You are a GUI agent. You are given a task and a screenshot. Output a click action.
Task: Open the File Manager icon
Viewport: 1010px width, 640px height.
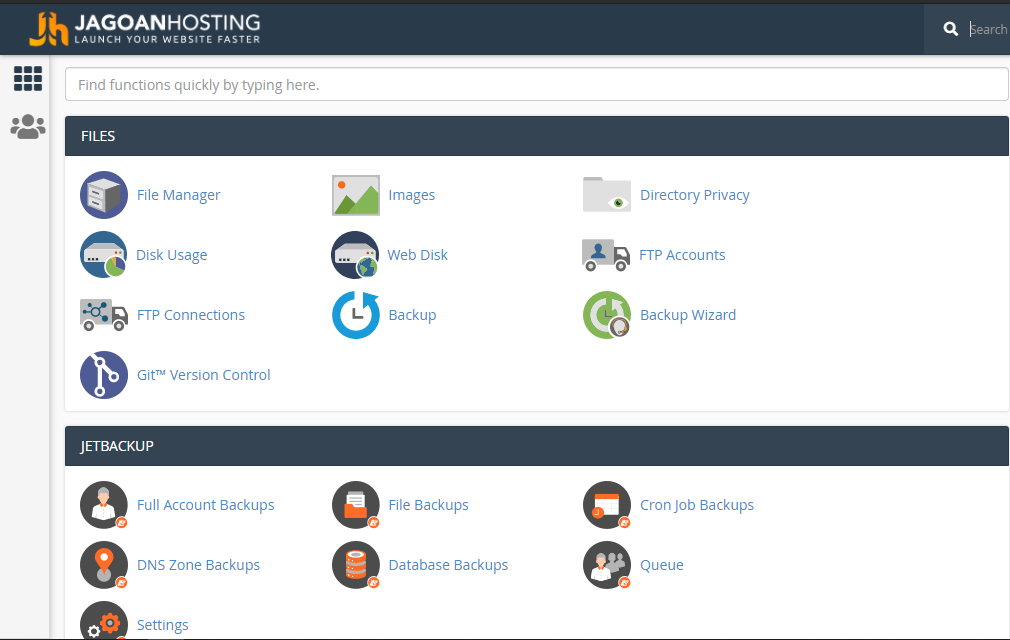pos(104,195)
